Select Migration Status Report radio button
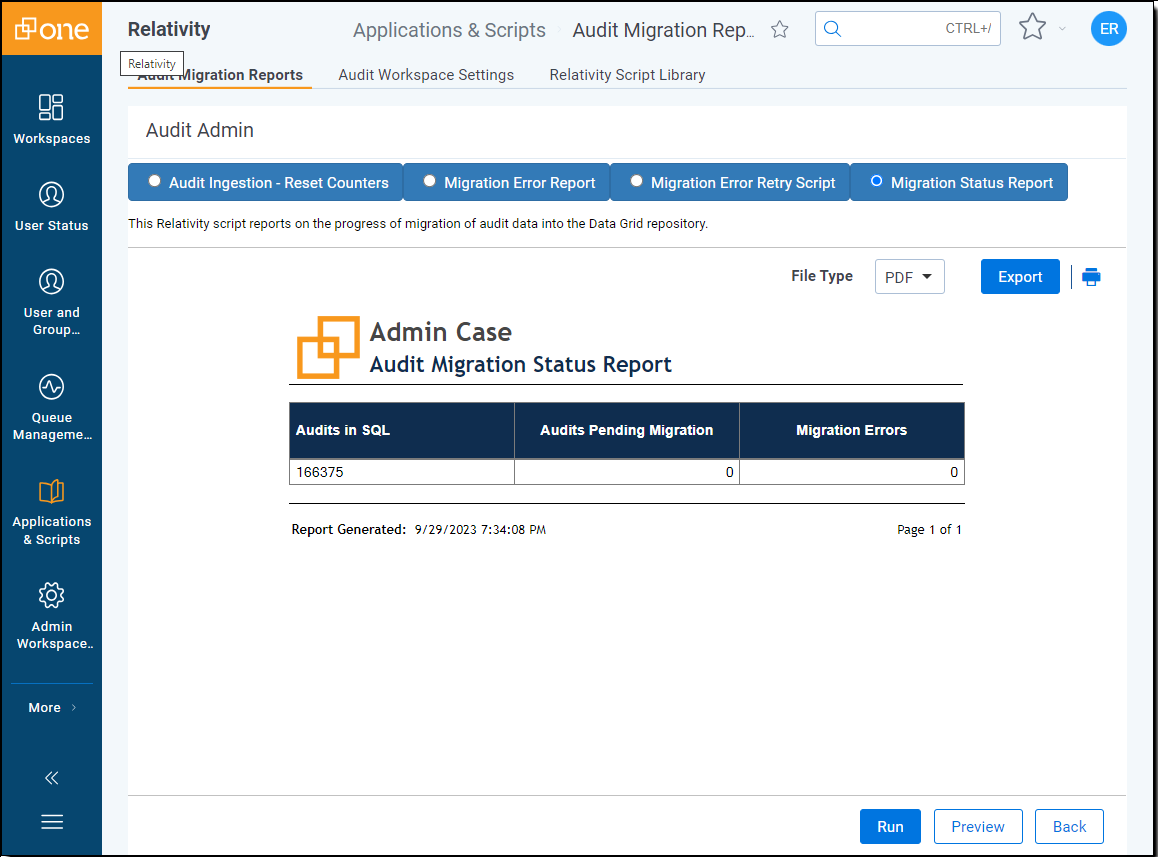The image size is (1158, 857). coord(877,182)
